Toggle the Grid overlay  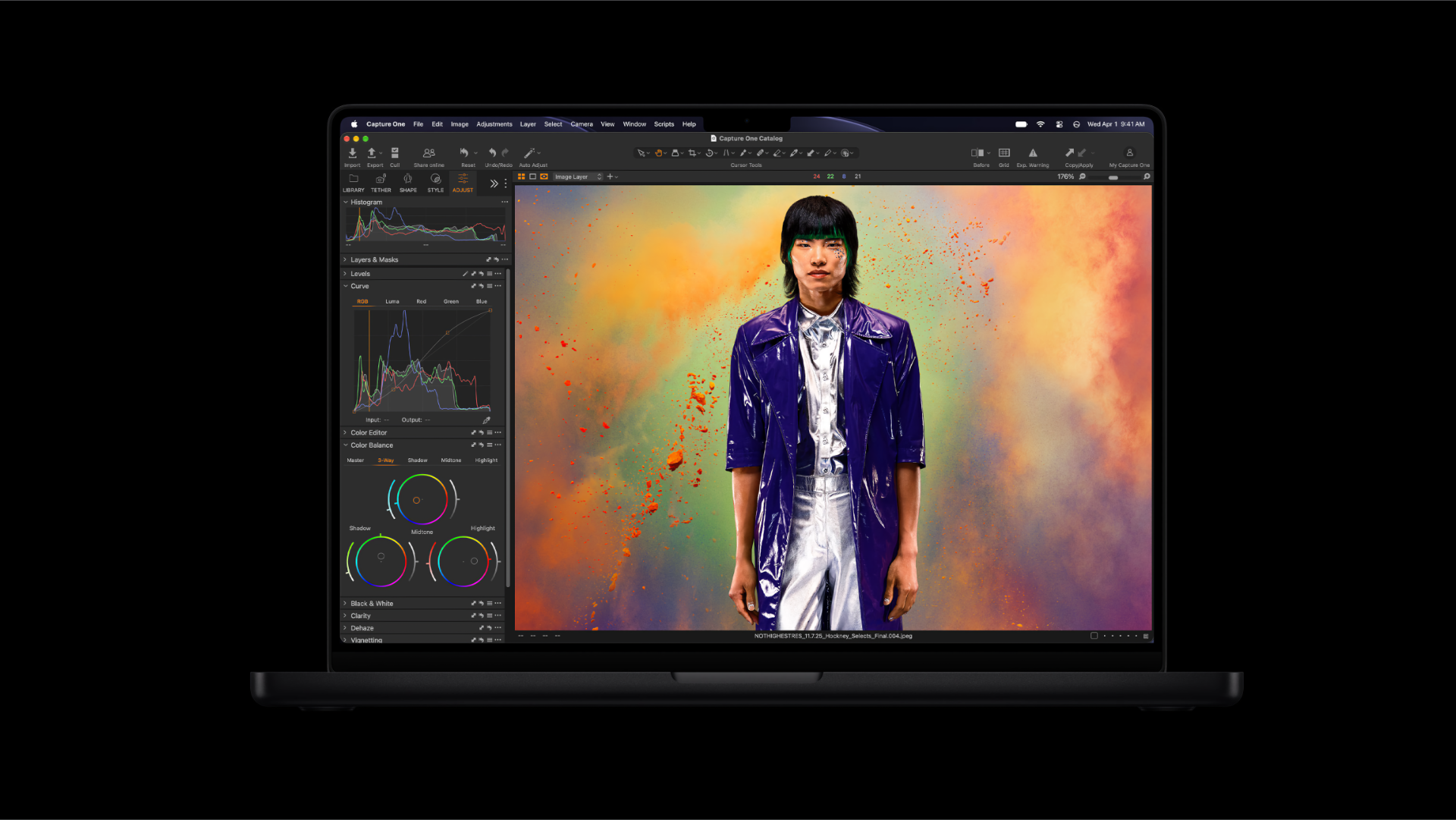pos(1004,153)
